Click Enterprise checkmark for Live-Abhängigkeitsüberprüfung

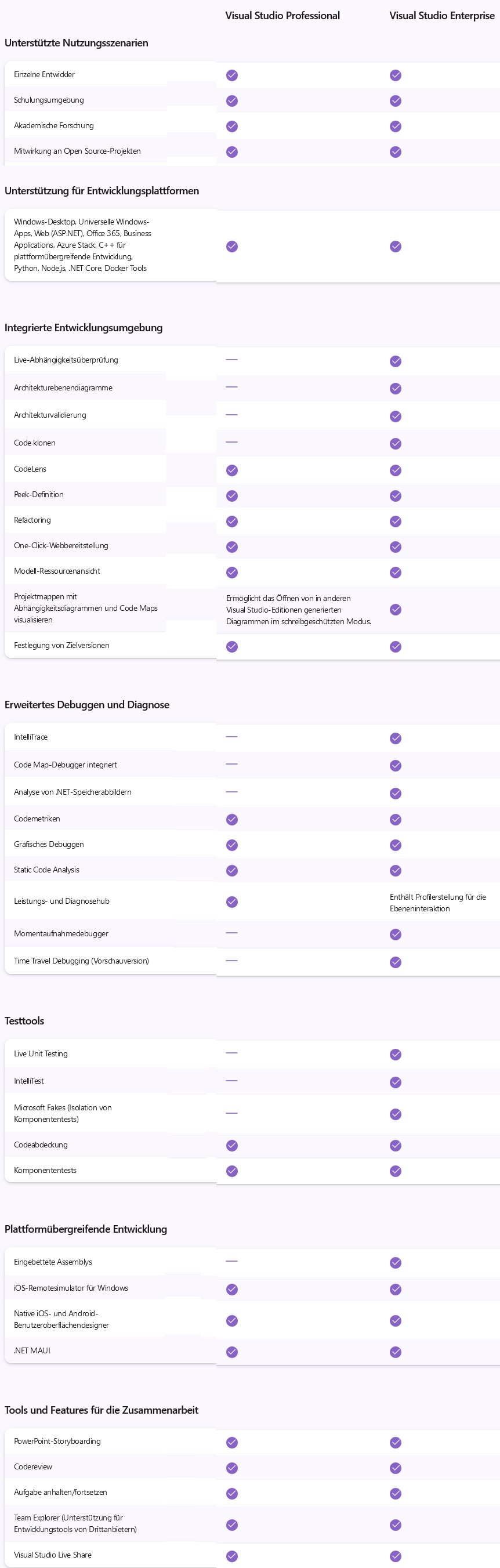pos(395,361)
